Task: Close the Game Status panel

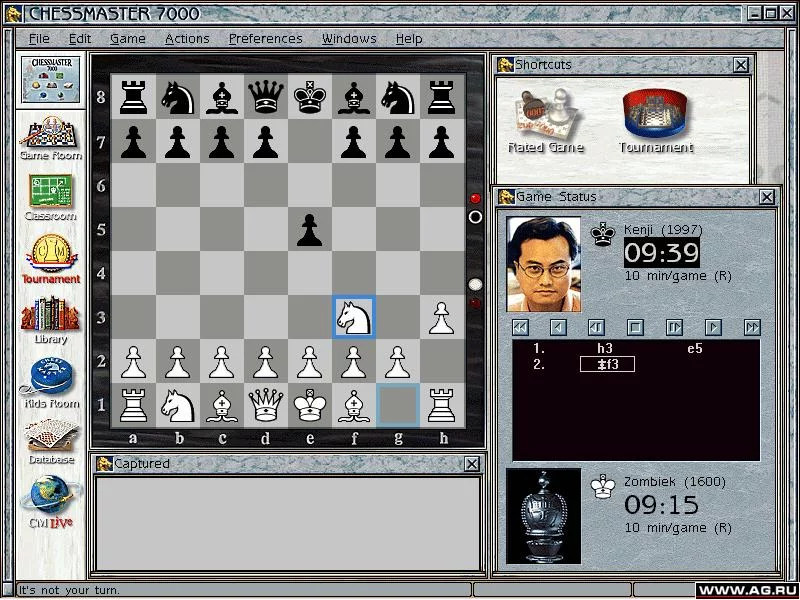Action: 767,197
